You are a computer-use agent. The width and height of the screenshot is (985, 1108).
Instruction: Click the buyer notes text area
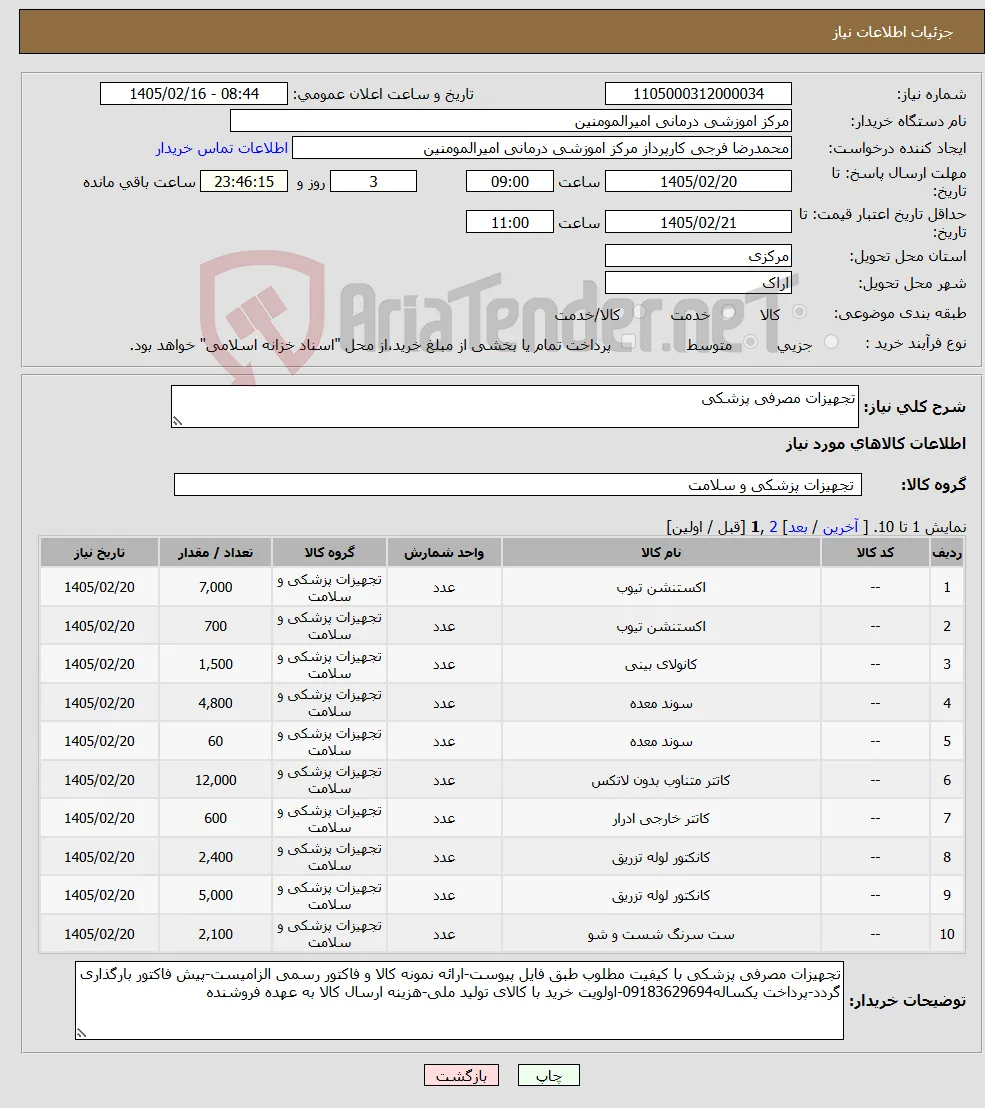(459, 1000)
